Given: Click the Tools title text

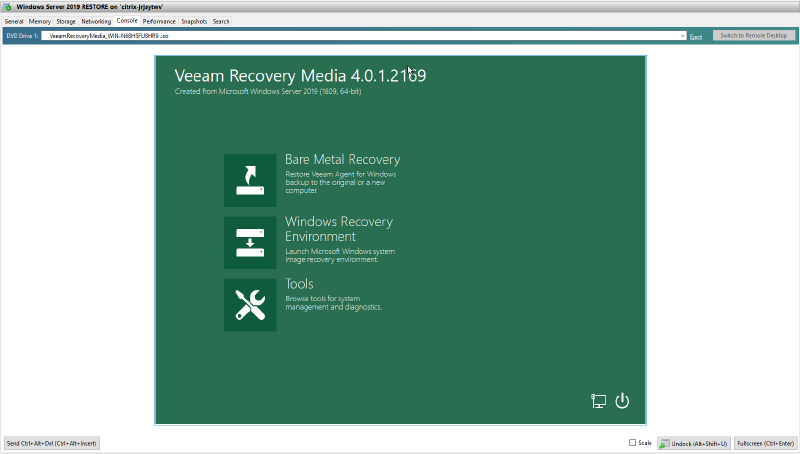Looking at the screenshot, I should coord(299,284).
